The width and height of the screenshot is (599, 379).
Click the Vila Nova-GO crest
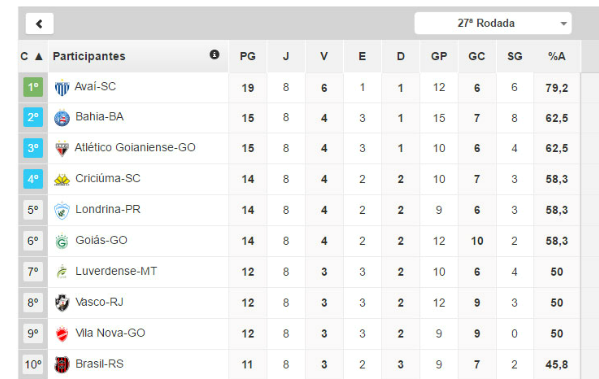click(62, 334)
